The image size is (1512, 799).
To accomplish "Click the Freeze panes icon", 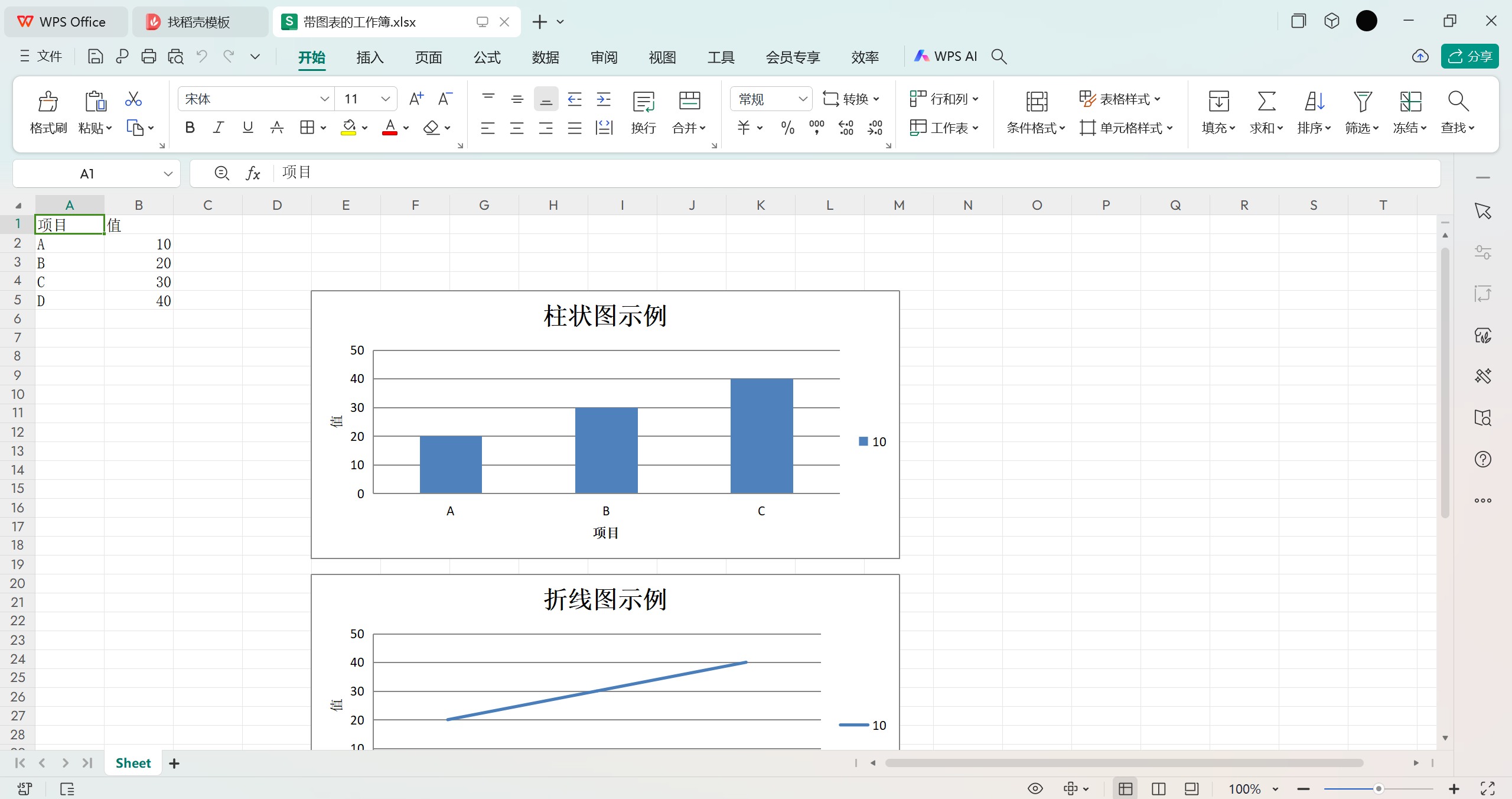I will 1410,101.
